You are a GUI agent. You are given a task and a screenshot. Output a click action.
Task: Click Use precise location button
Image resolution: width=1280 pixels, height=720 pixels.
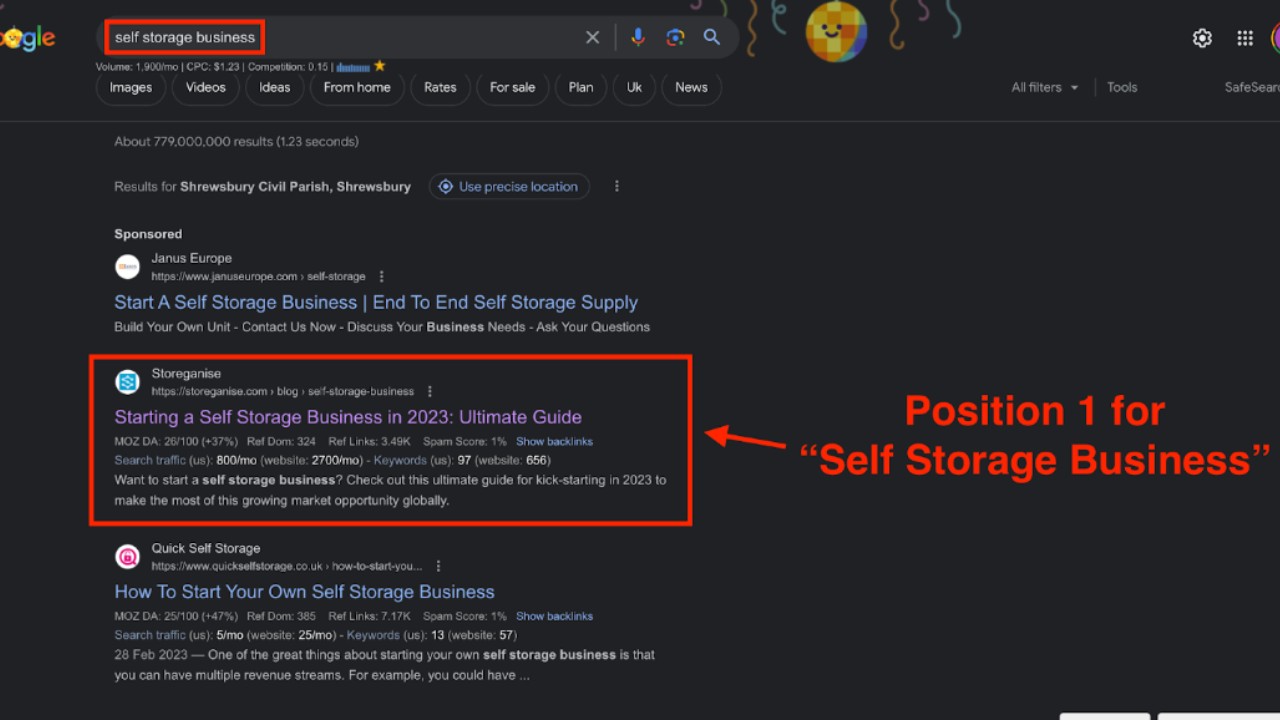click(509, 186)
